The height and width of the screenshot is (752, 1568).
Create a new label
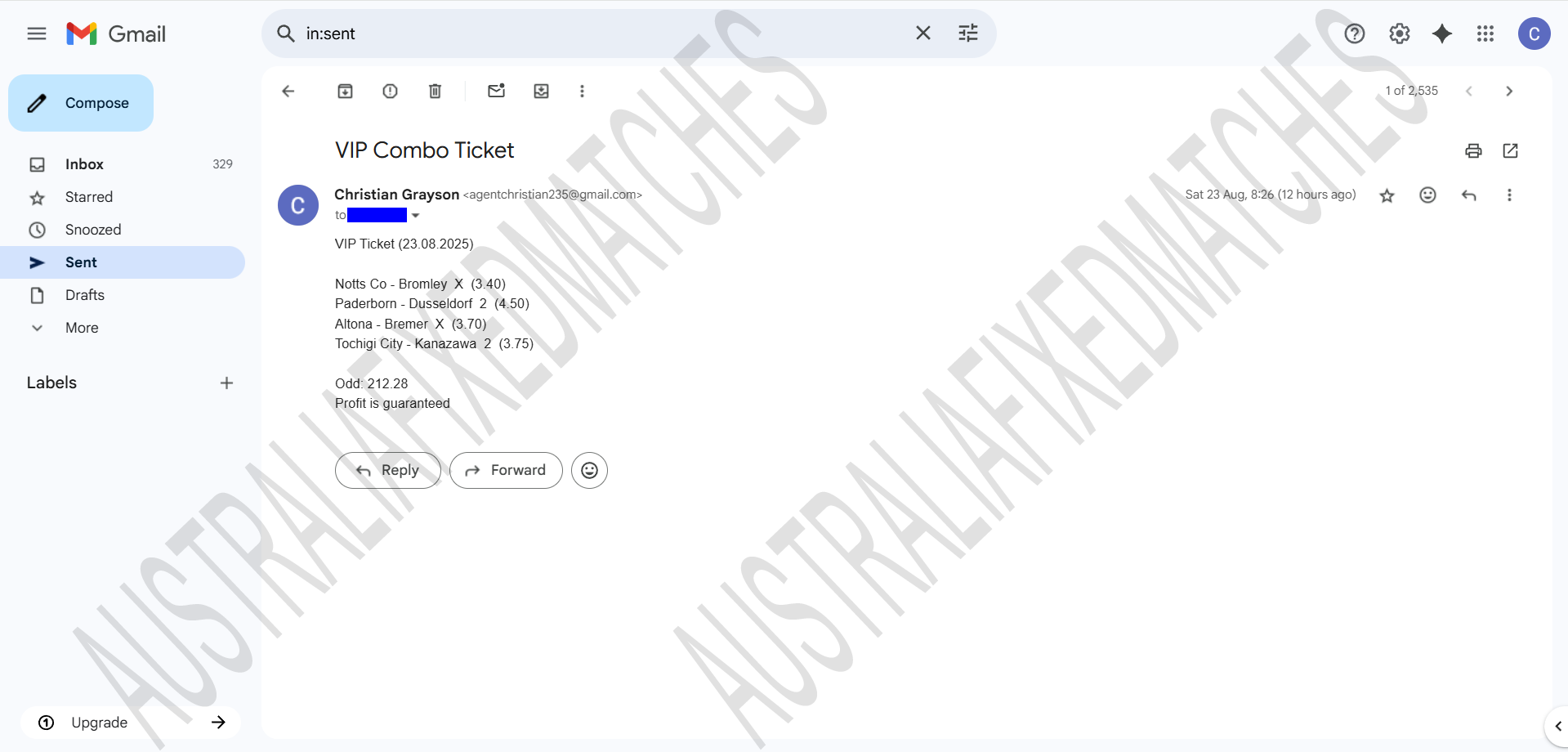coord(227,383)
